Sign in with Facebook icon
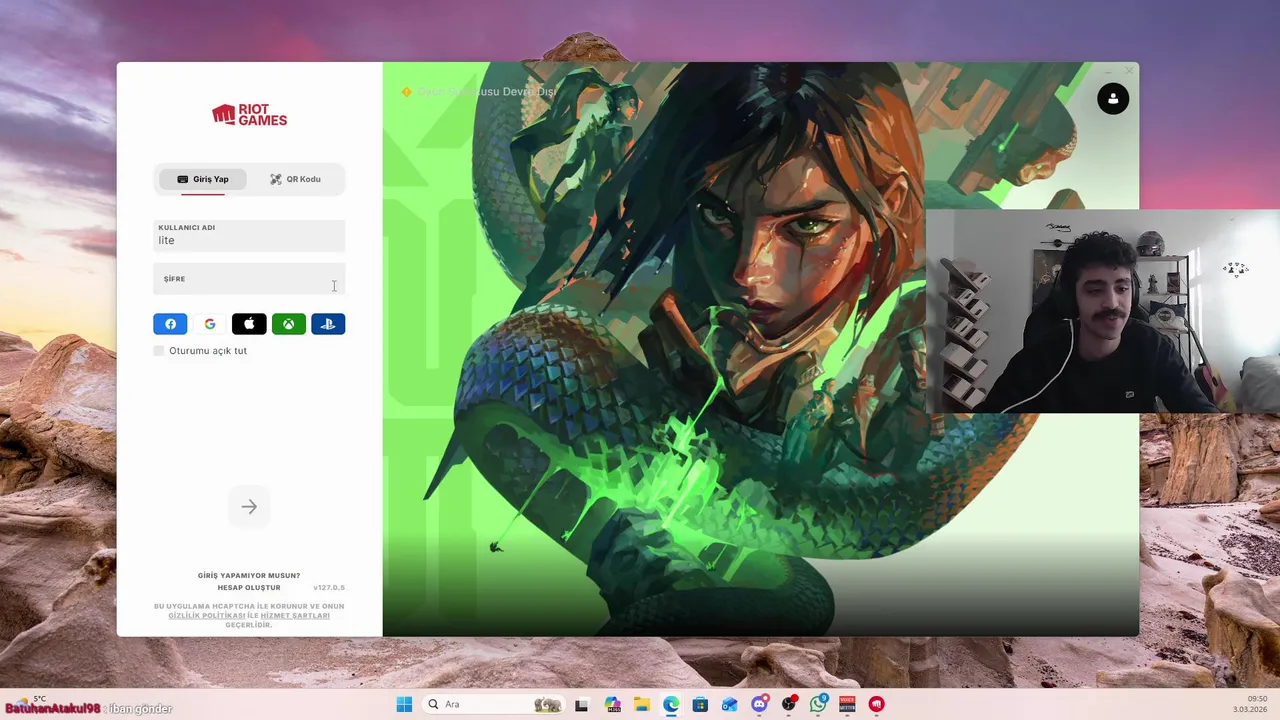Screen dimensions: 1280x720 170,324
